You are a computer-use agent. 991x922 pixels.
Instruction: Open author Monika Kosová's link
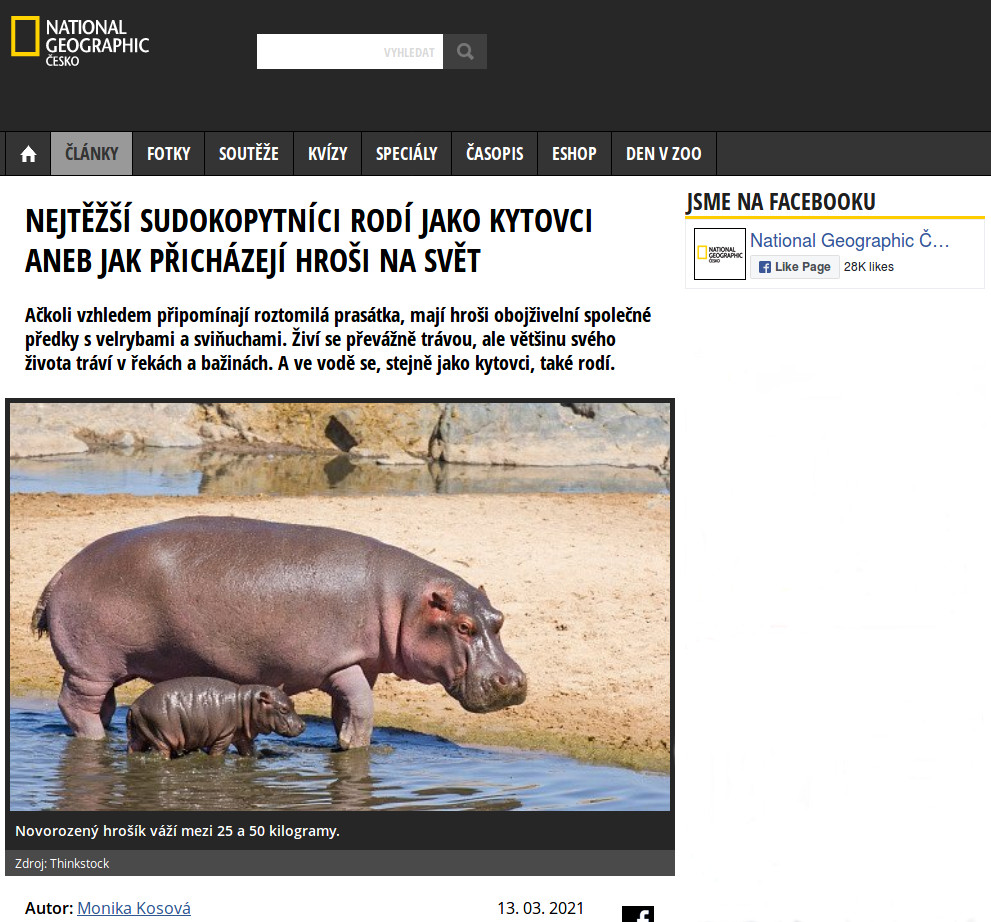134,908
